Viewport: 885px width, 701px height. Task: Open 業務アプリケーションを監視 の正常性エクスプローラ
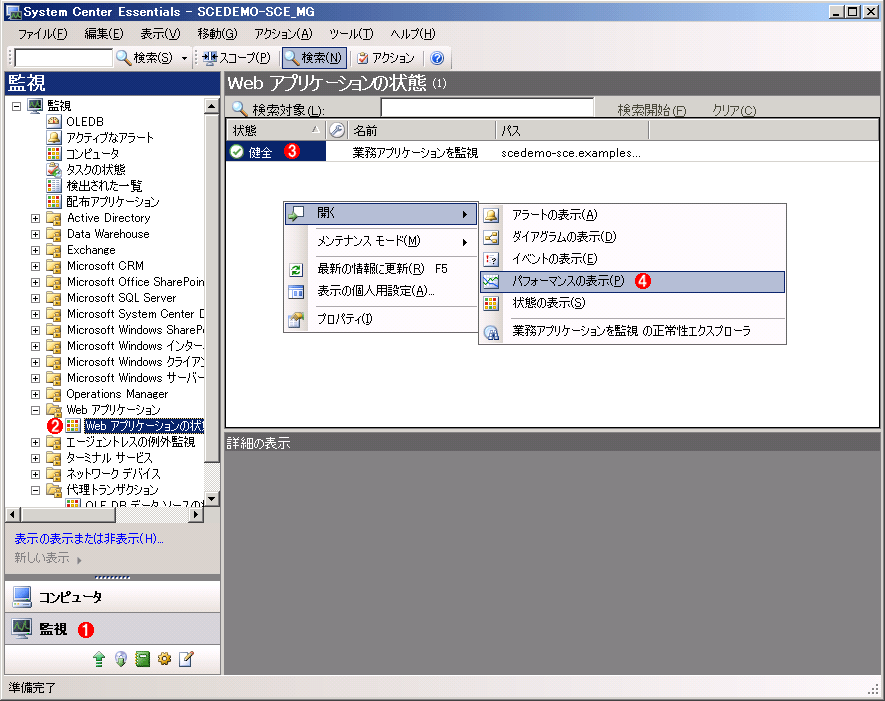[632, 331]
